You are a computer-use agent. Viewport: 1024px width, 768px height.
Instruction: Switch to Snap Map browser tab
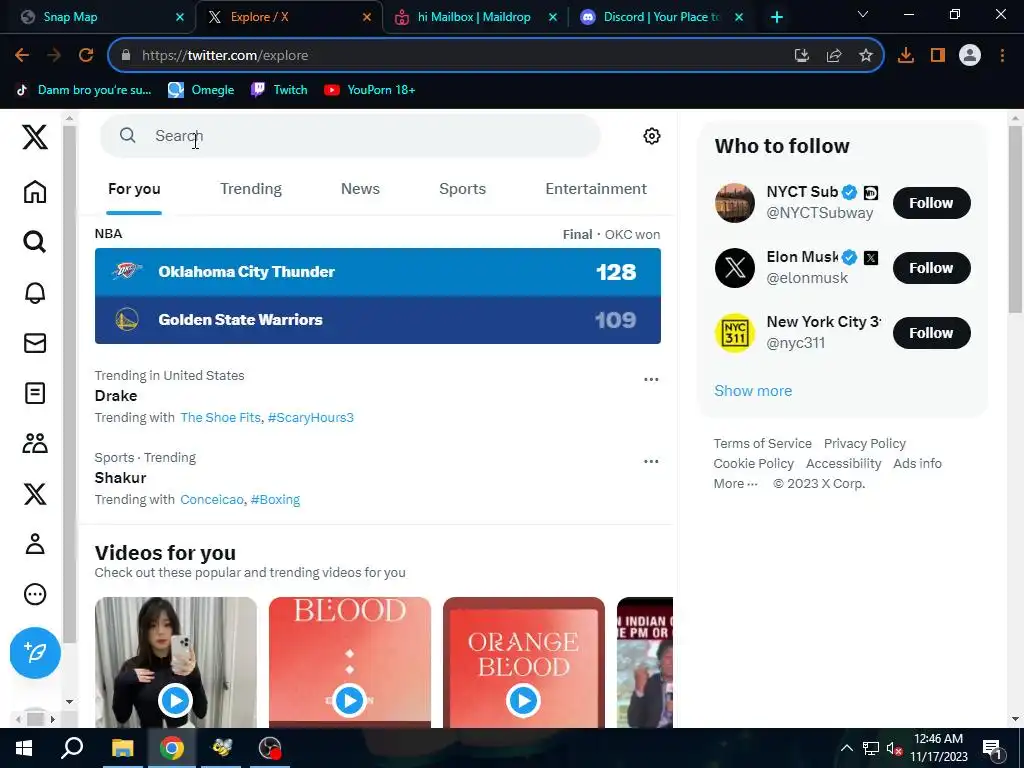98,17
